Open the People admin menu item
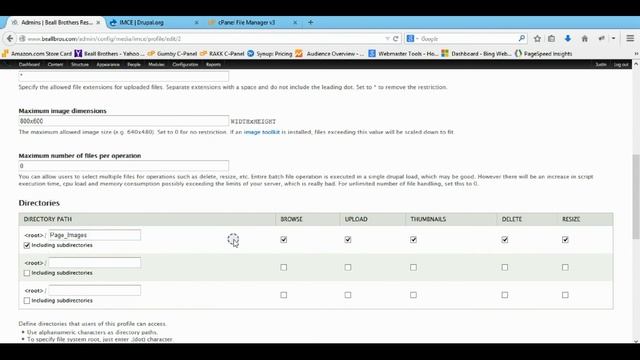Image resolution: width=640 pixels, height=360 pixels. 134,64
